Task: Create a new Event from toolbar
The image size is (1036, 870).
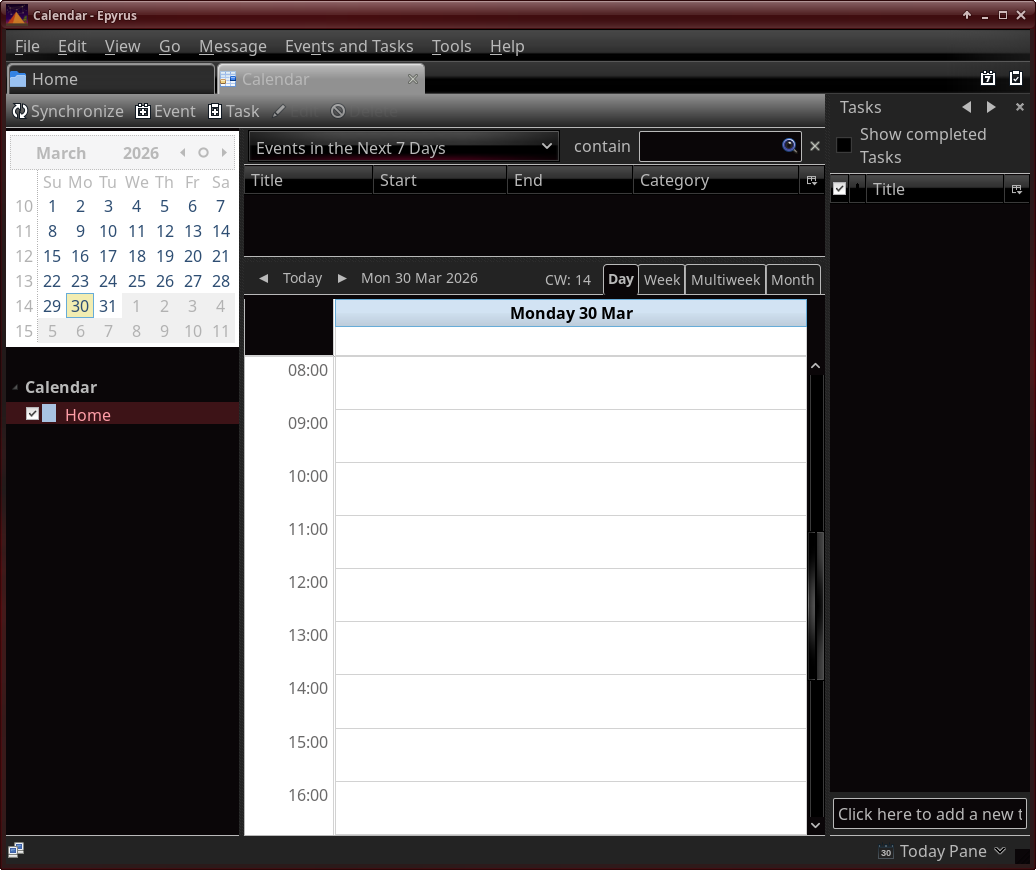Action: 144,111
